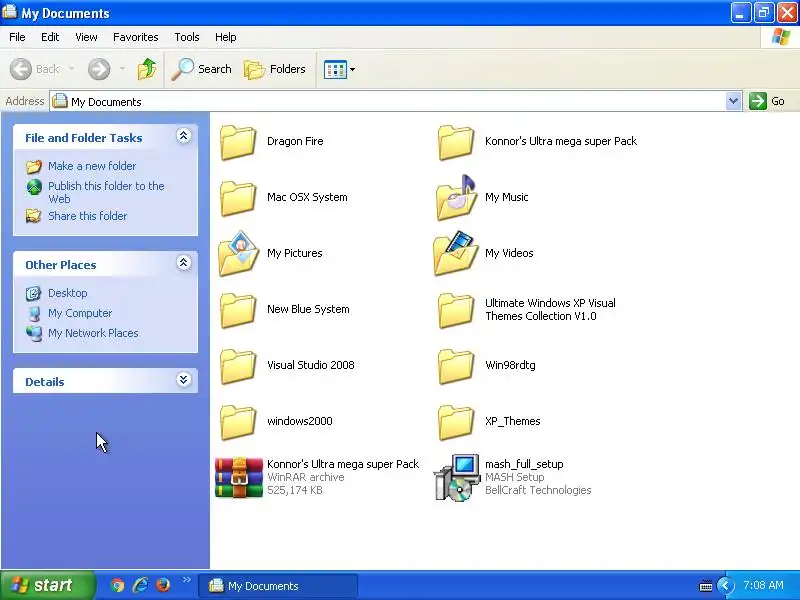Open the Mac OSX System folder icon
The height and width of the screenshot is (600, 800).
point(238,198)
